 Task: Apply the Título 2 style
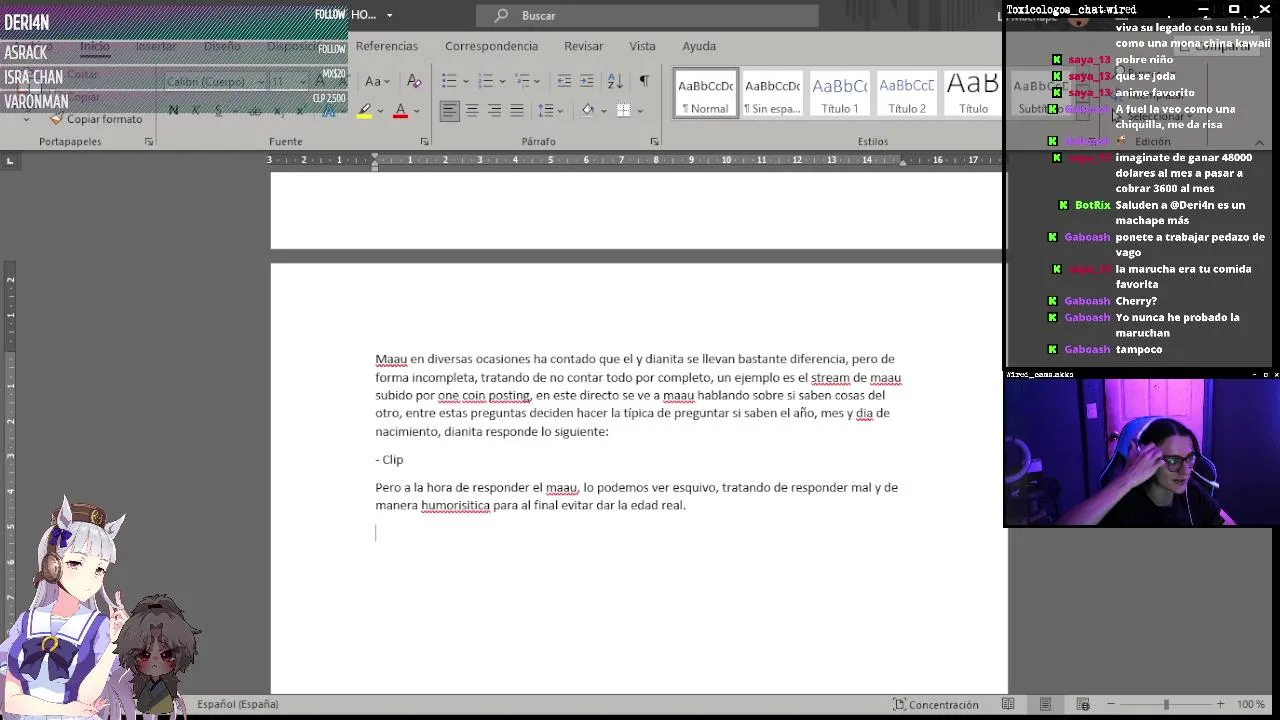click(907, 93)
